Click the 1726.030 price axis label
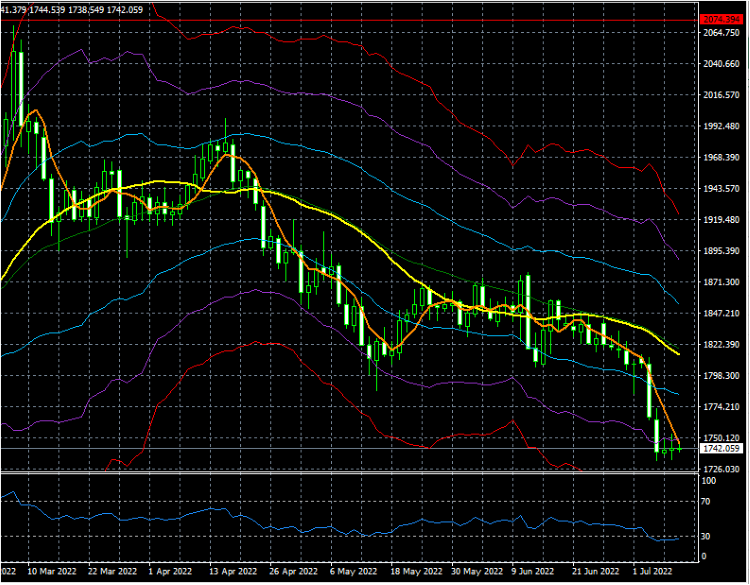750x585 pixels. pos(721,469)
